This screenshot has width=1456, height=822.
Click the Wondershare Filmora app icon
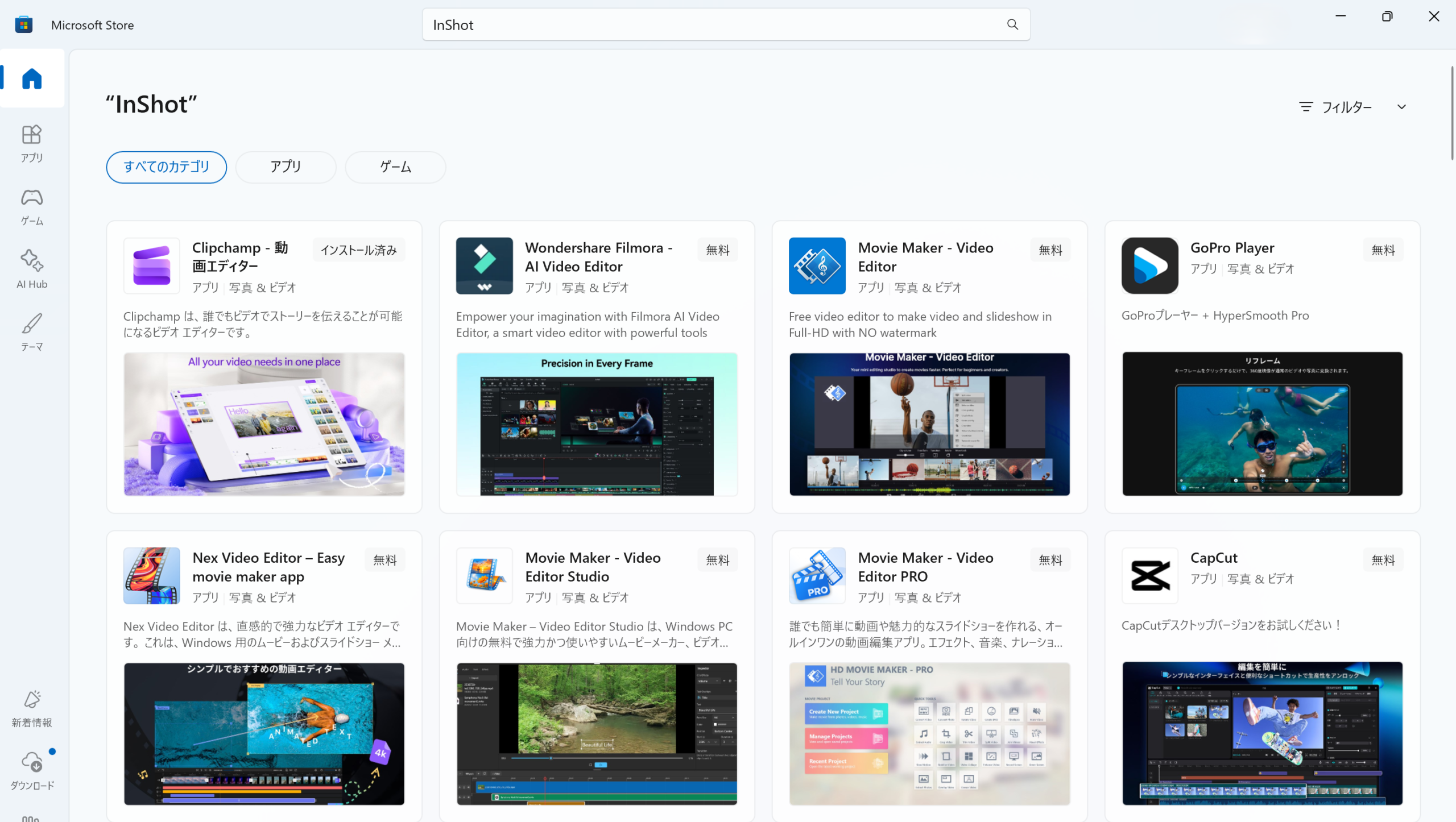[484, 265]
